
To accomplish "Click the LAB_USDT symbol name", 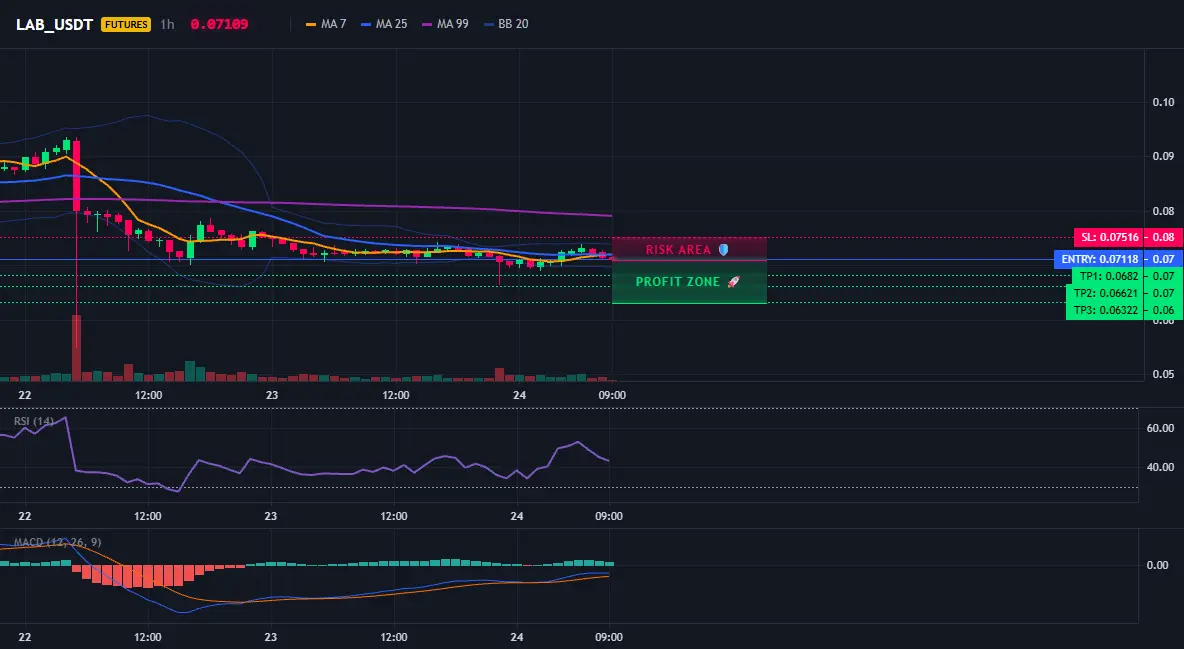I will [54, 24].
